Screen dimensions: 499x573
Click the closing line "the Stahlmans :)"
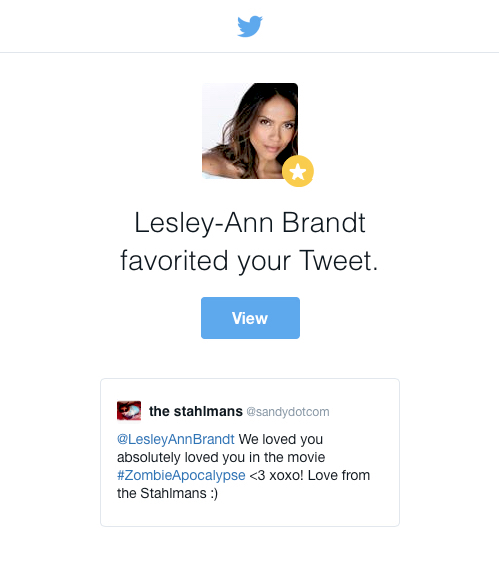tap(167, 493)
